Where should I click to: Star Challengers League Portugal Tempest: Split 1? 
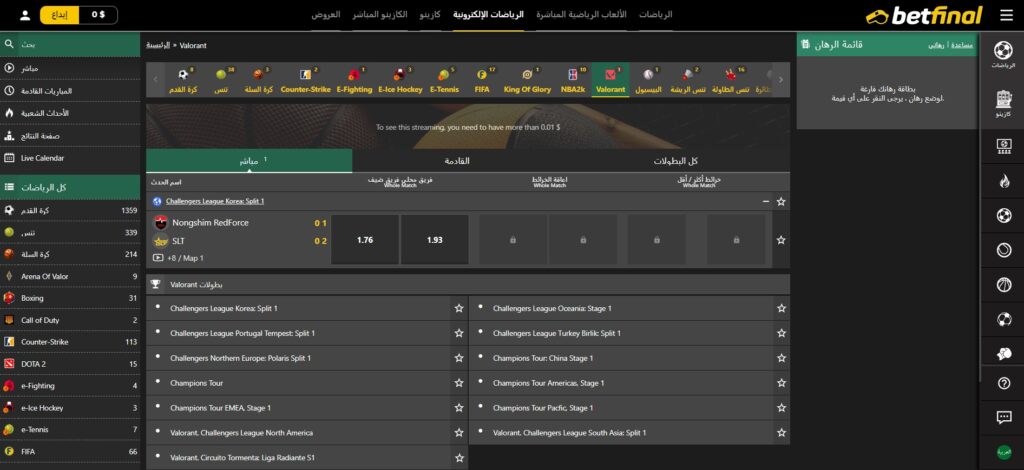pos(458,333)
